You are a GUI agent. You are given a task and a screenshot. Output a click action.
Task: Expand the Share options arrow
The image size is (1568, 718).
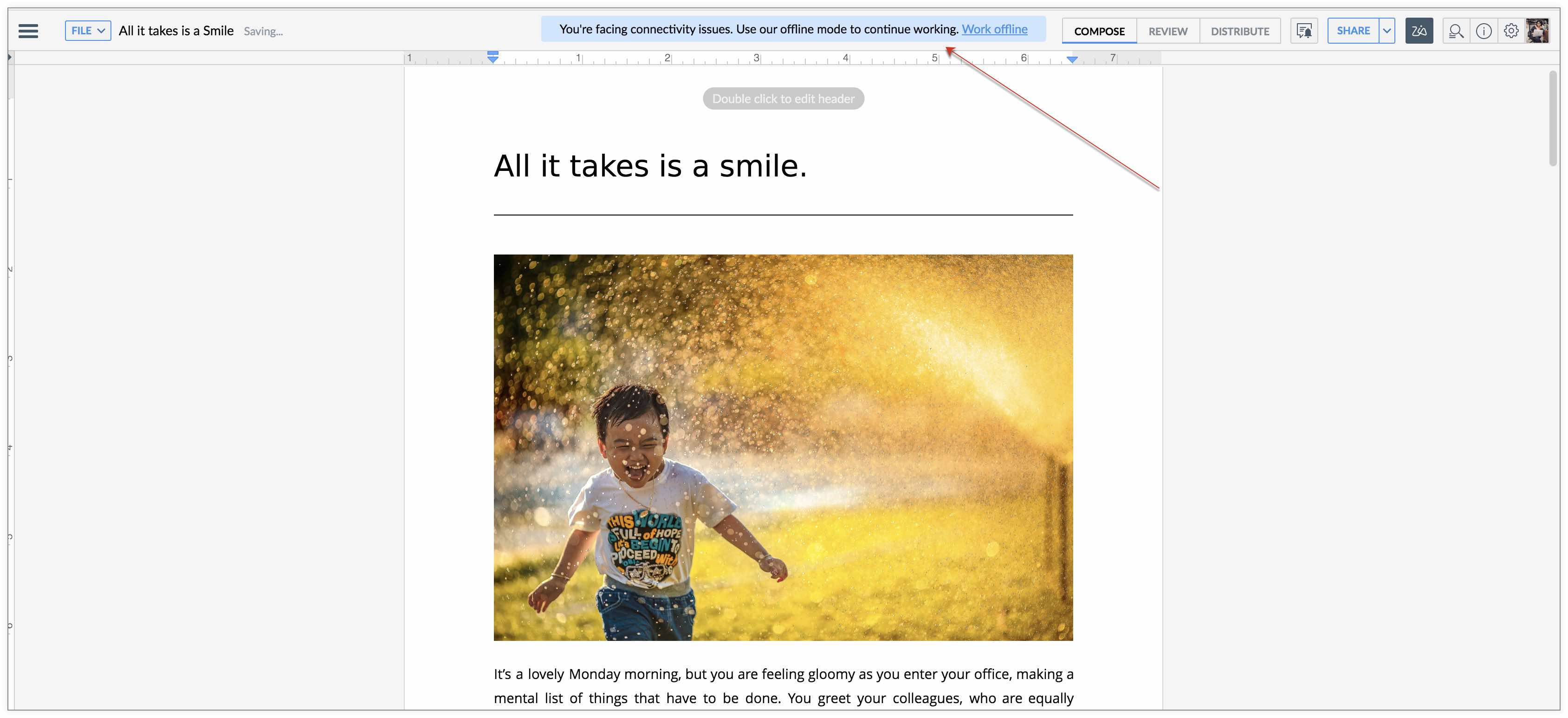pos(1387,31)
